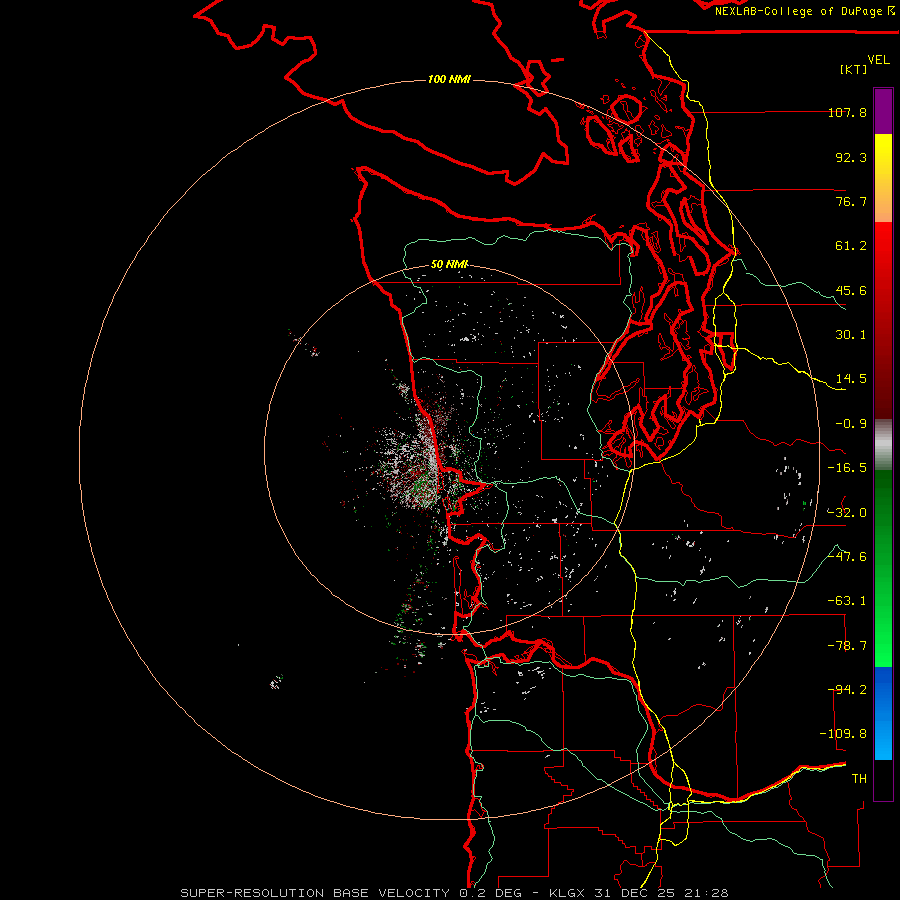Image resolution: width=900 pixels, height=900 pixels.
Task: Click the 92.3 velocity scale value
Action: (x=851, y=157)
